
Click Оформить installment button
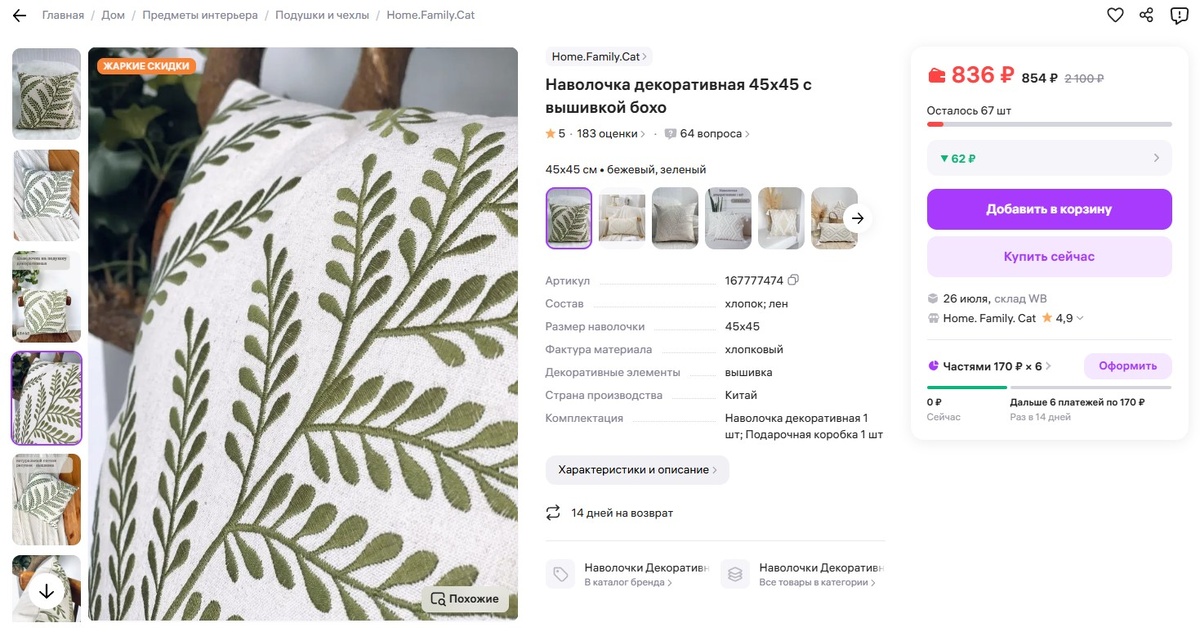pos(1127,366)
